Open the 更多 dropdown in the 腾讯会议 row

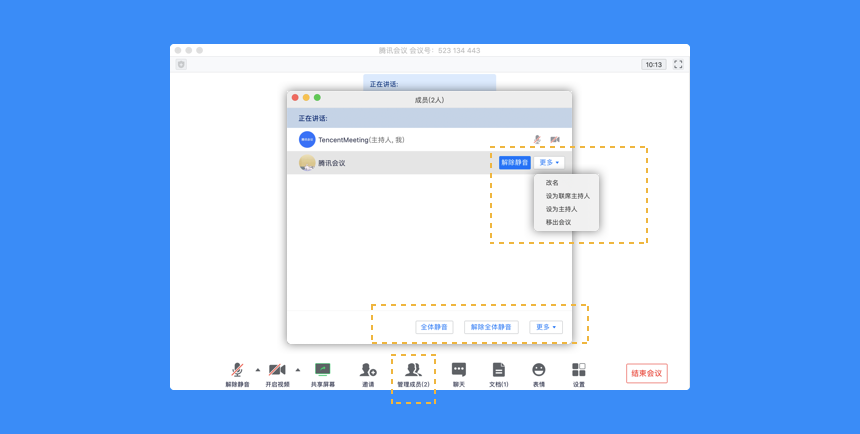tap(548, 162)
